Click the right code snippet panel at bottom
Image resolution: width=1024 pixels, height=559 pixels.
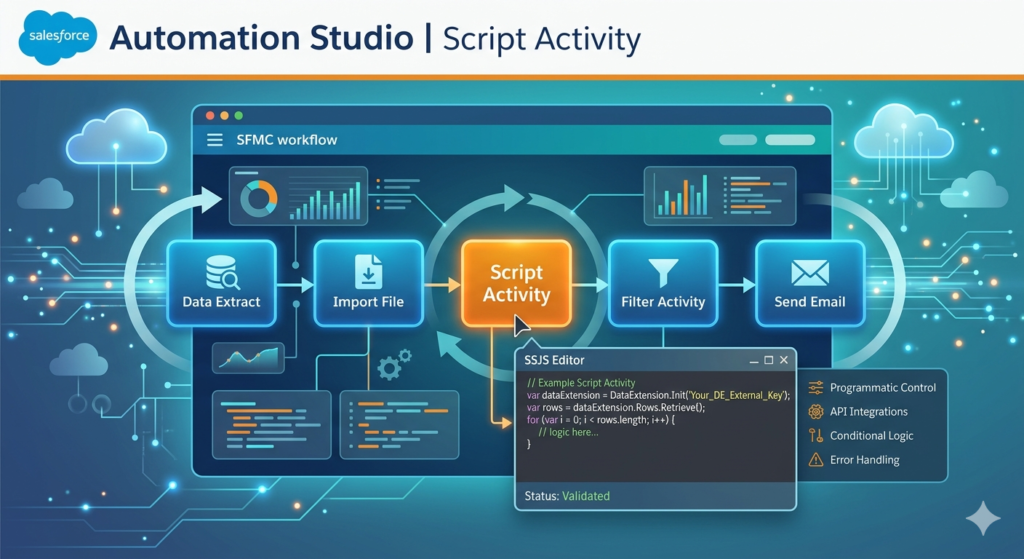400,425
